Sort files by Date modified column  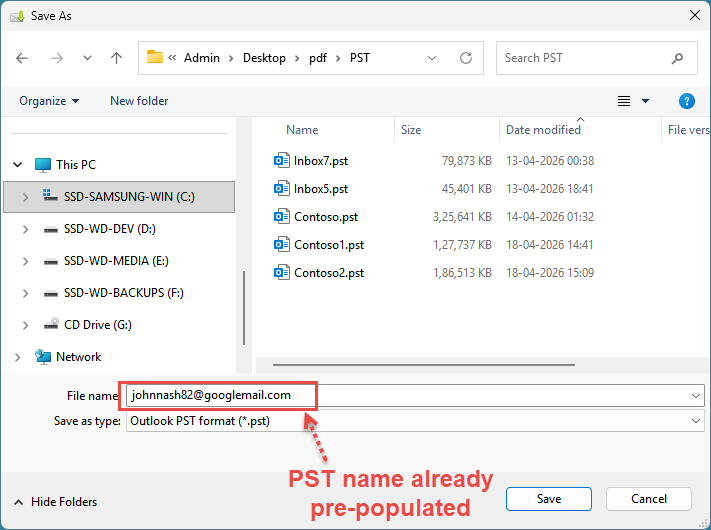543,130
